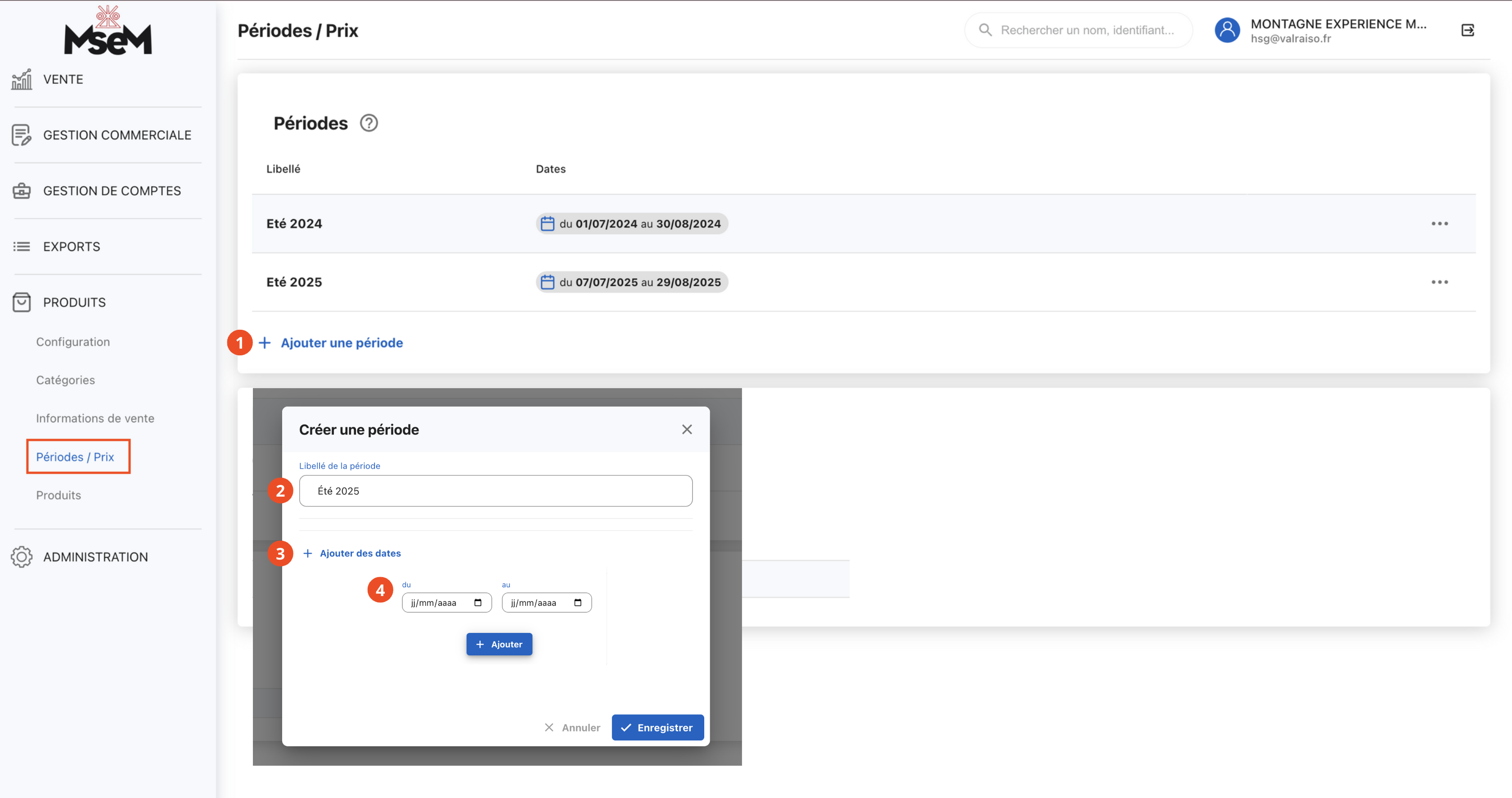The height and width of the screenshot is (798, 1512).
Task: Click the Libellé de la période field
Action: (x=495, y=491)
